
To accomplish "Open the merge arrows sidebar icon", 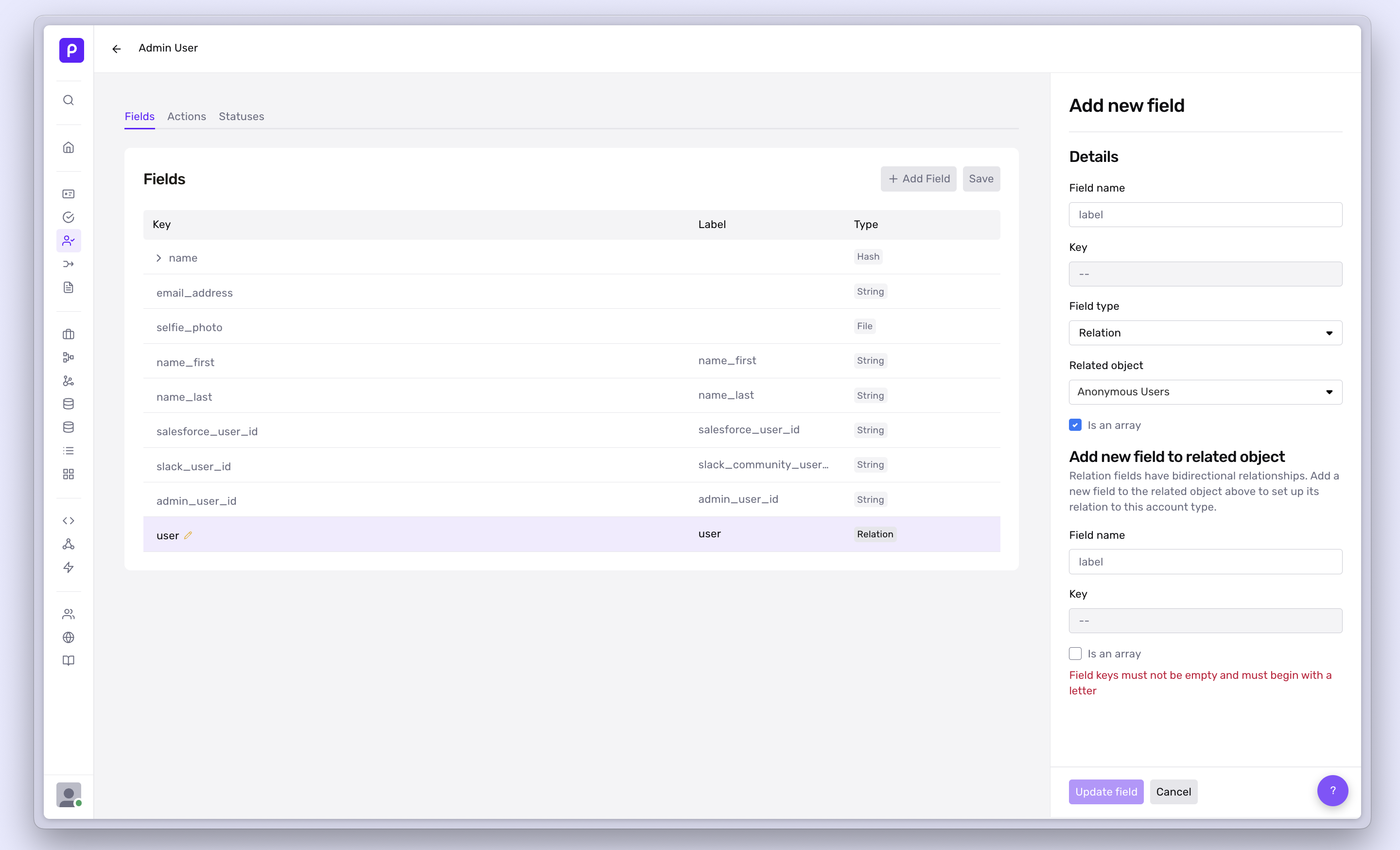I will pos(68,264).
